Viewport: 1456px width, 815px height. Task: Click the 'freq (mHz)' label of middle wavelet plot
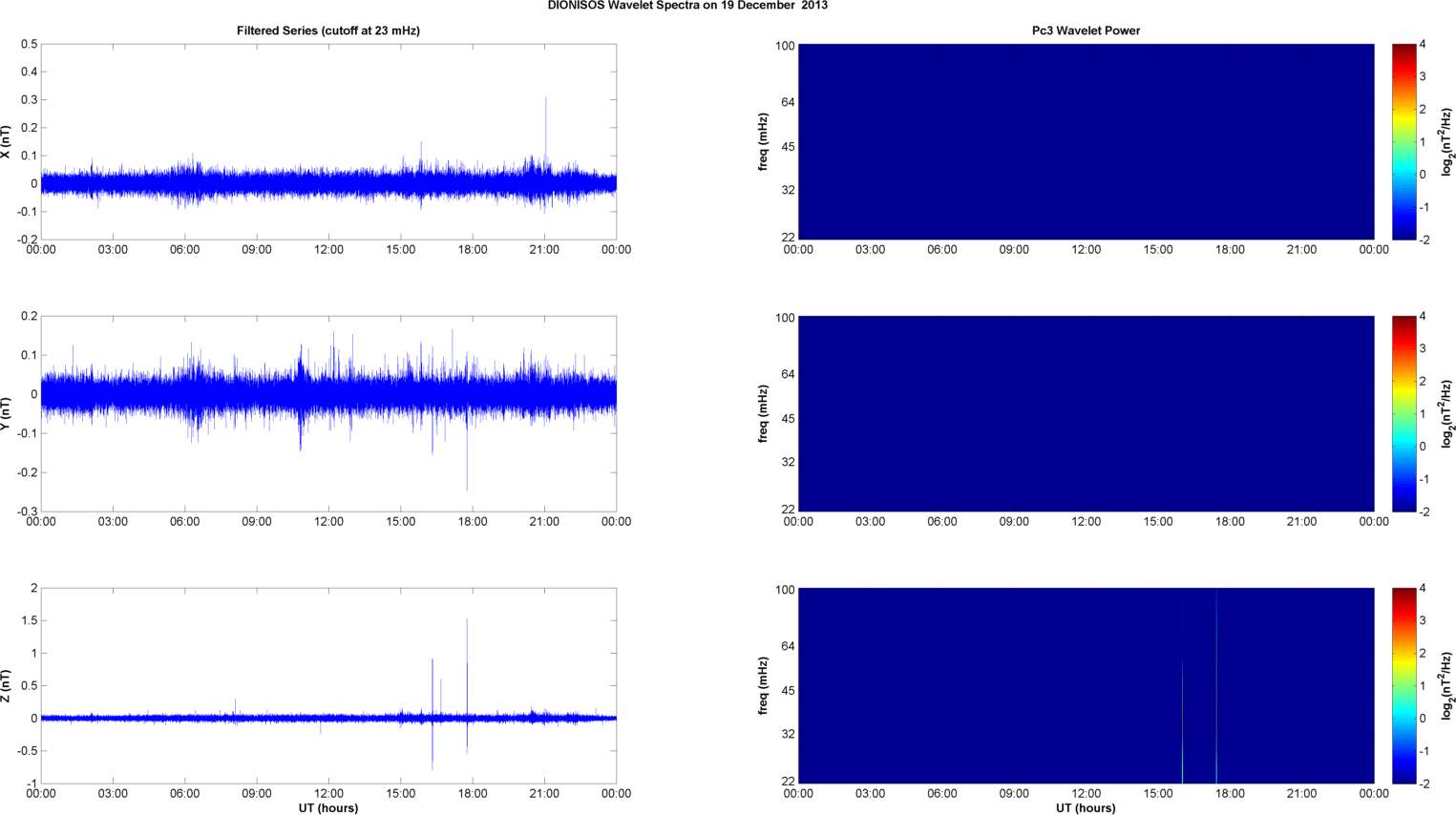tap(764, 413)
